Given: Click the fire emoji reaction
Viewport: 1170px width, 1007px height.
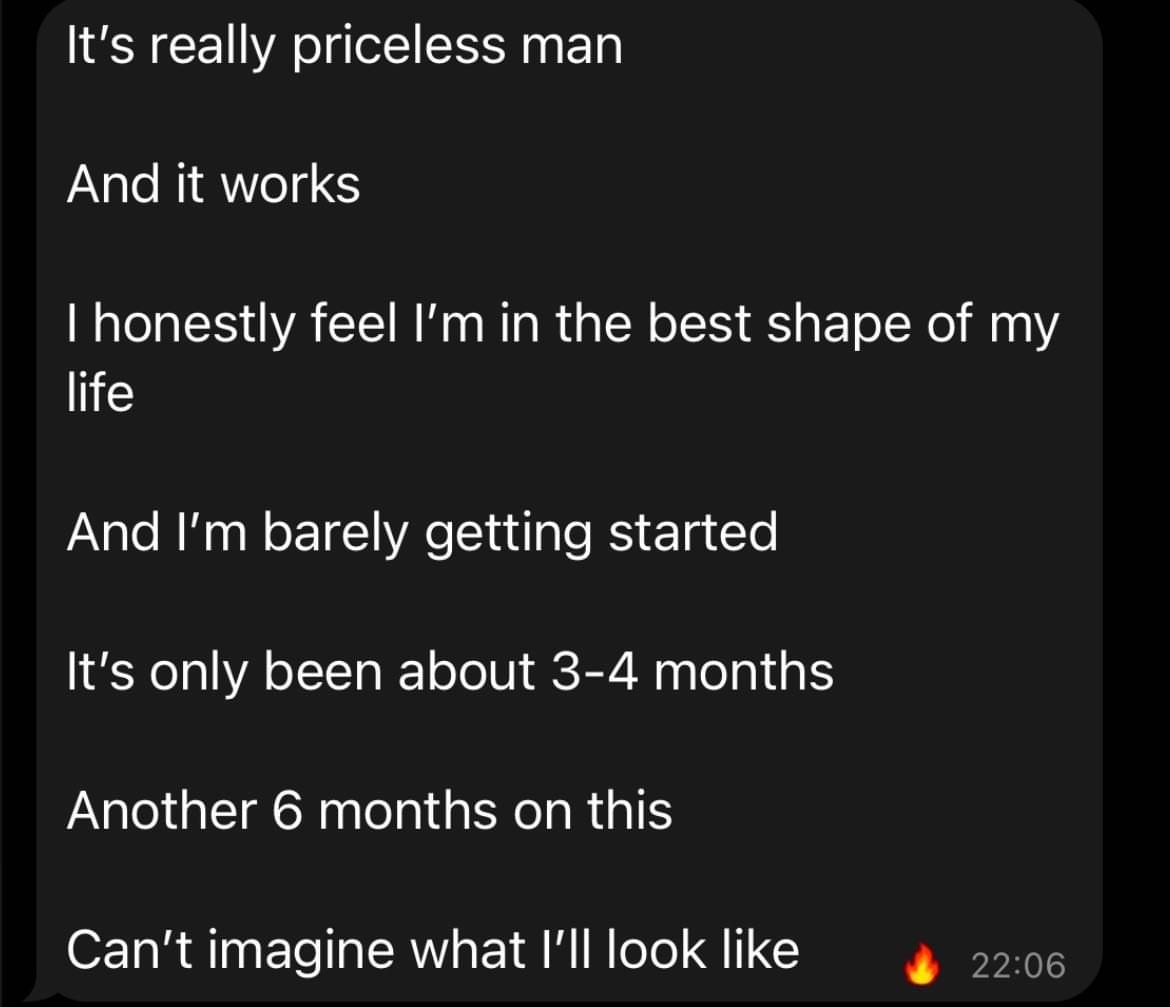Looking at the screenshot, I should point(922,962).
